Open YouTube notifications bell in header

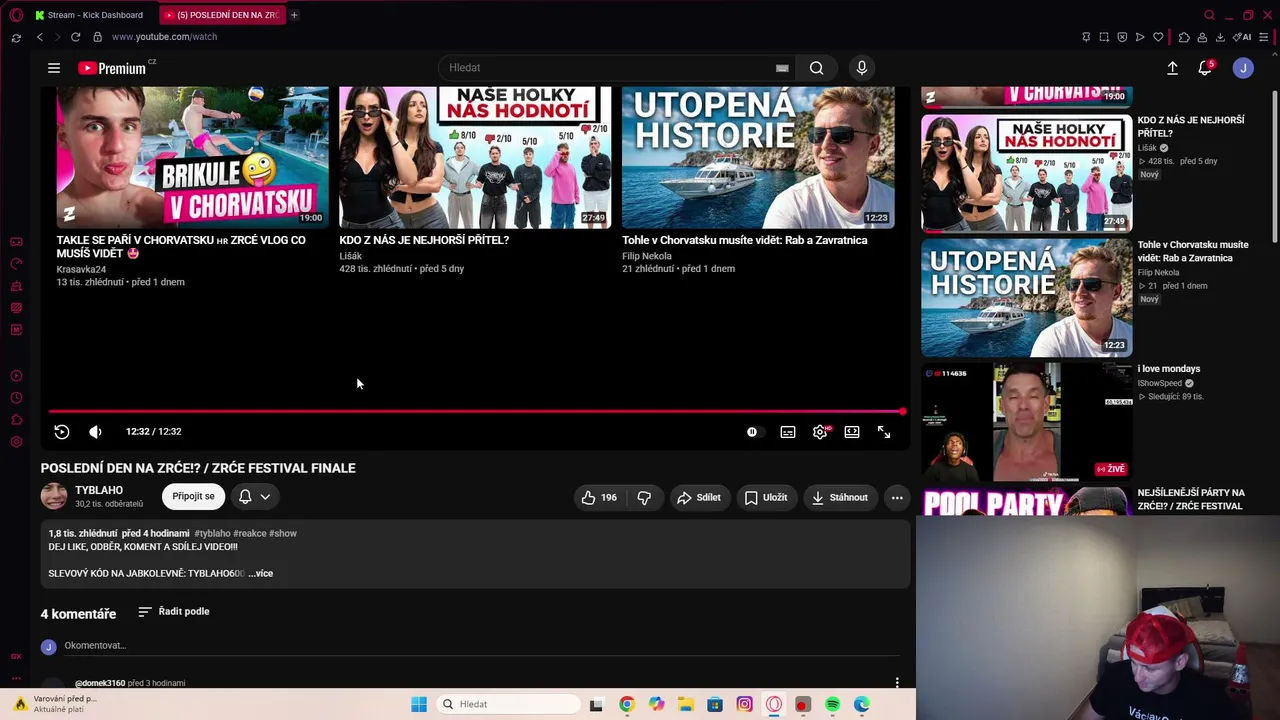[x=1205, y=68]
